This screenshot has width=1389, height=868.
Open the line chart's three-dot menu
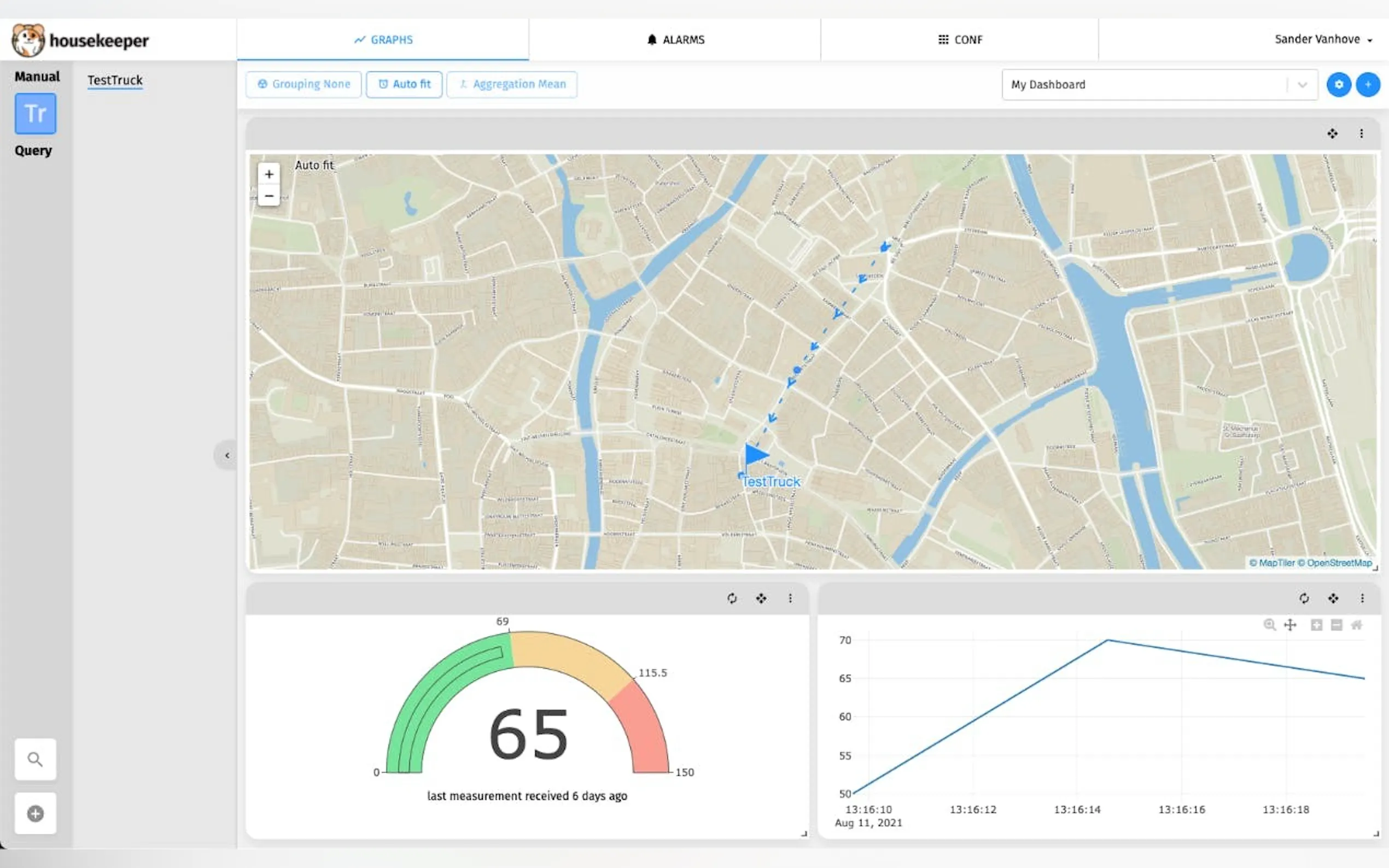tap(1362, 598)
